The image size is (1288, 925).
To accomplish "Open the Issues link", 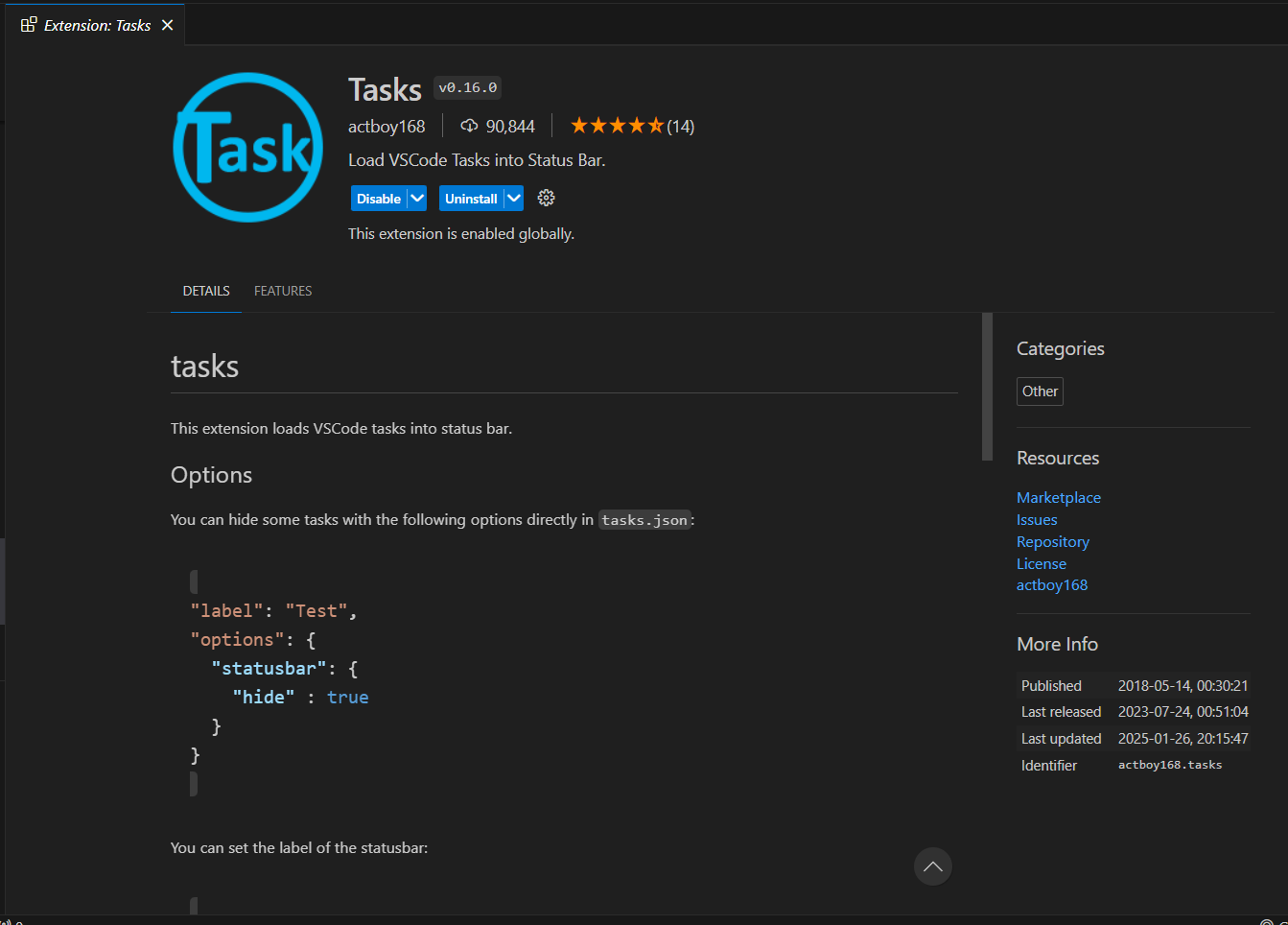I will [x=1037, y=520].
